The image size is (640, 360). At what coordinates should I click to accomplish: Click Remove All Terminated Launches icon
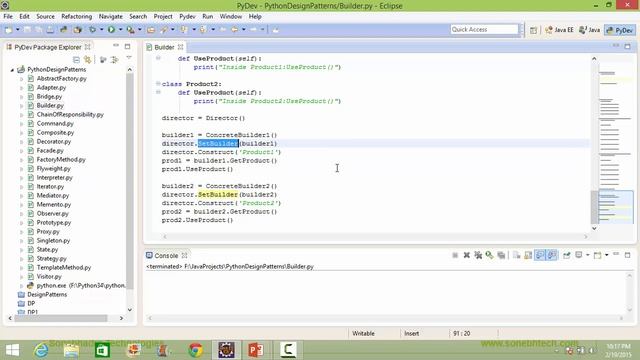click(x=478, y=255)
